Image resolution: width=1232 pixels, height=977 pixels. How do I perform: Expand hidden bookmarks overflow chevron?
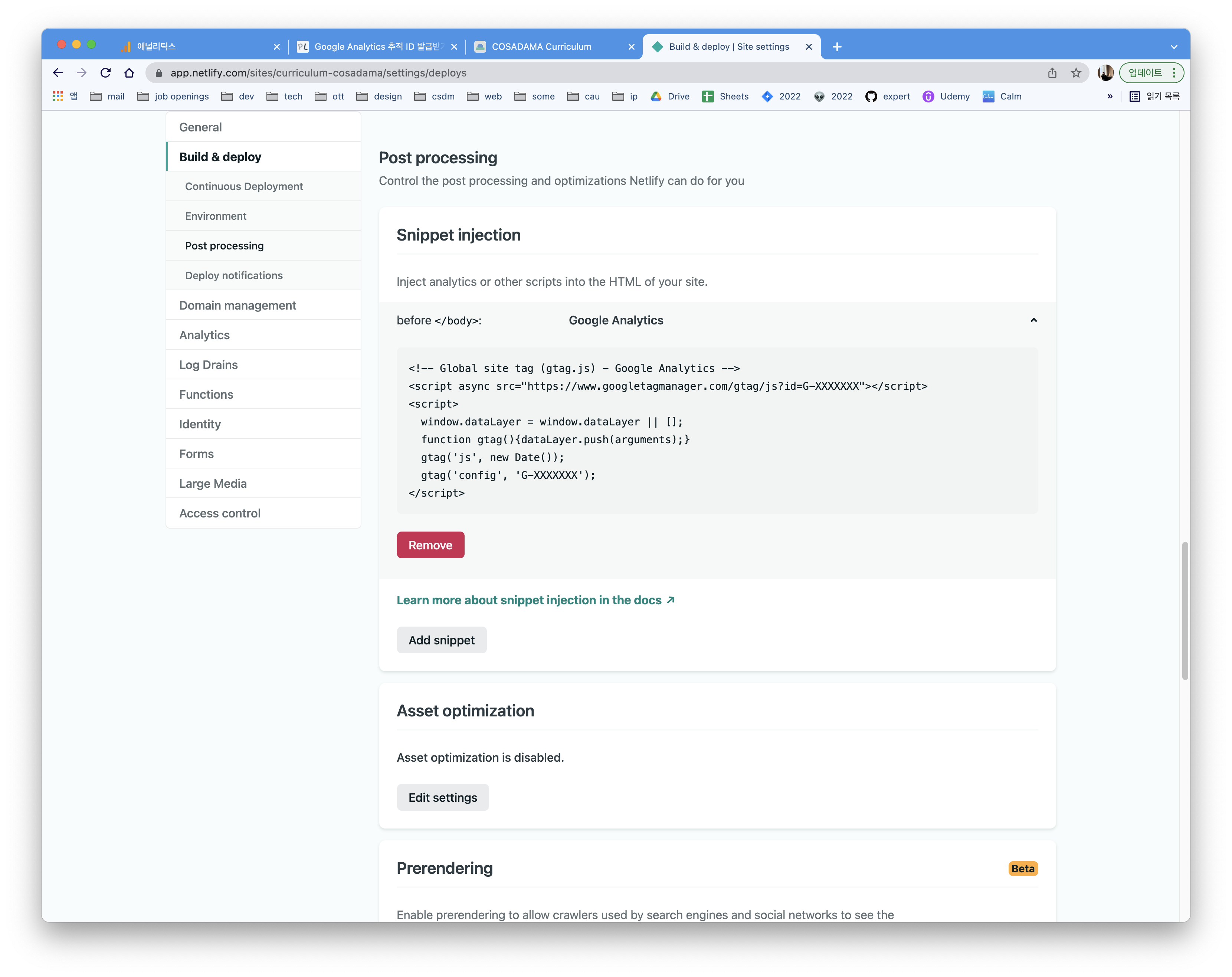point(1110,96)
